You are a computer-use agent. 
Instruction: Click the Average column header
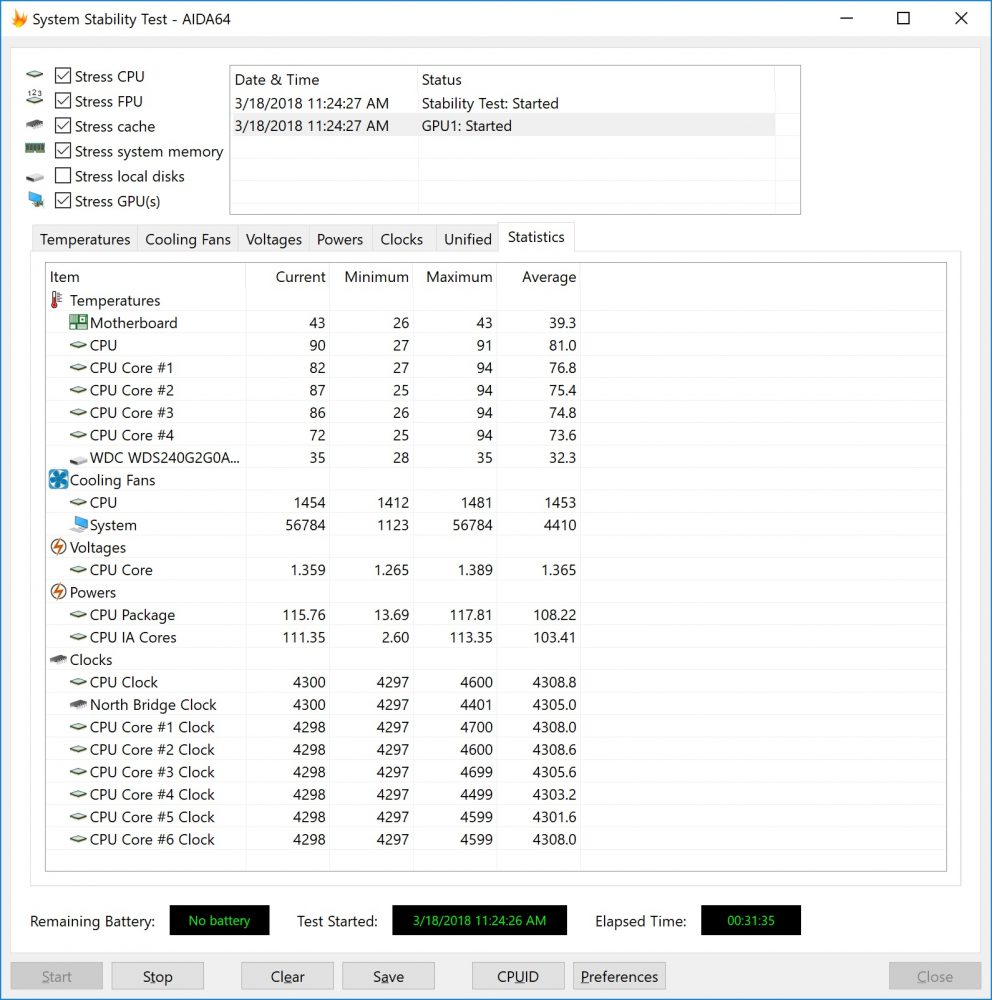pyautogui.click(x=538, y=277)
